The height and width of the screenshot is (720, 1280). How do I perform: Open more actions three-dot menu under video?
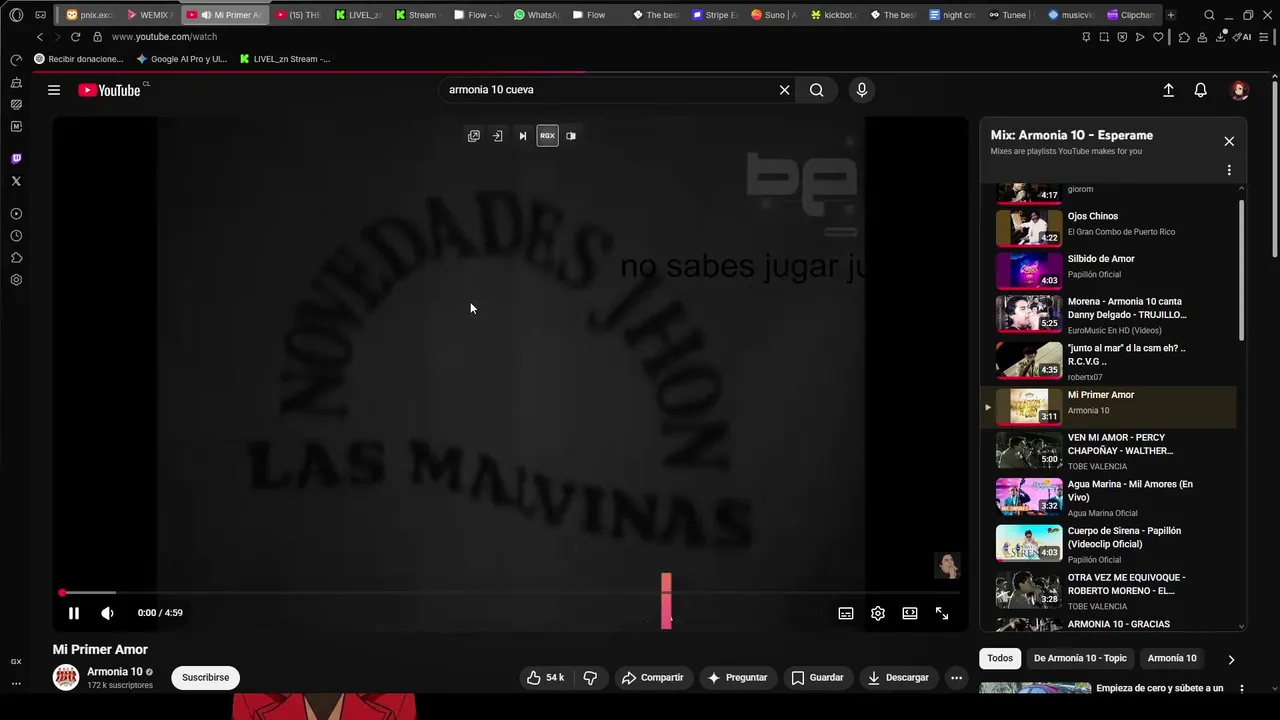956,678
